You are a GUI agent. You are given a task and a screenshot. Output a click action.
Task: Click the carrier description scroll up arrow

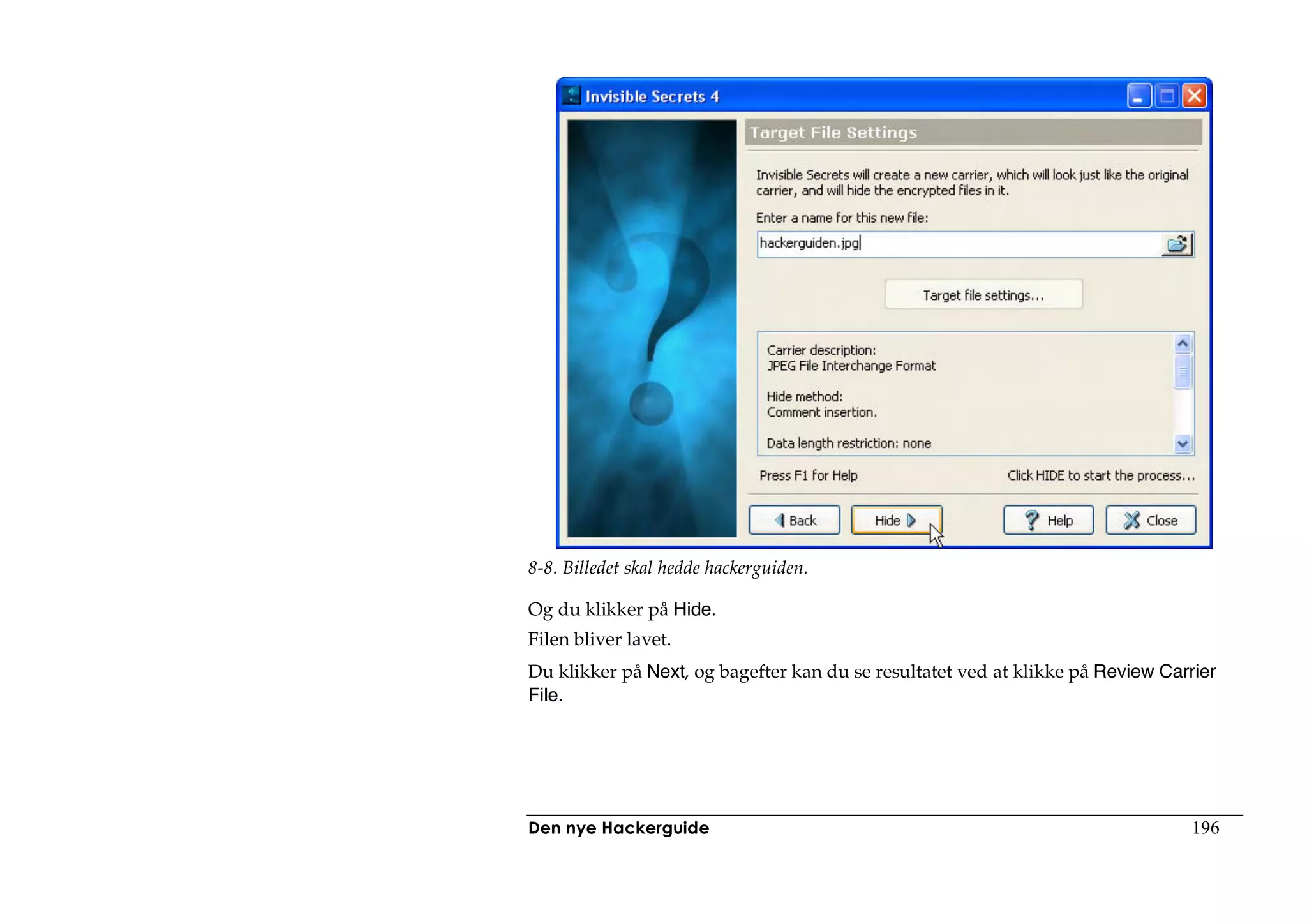[x=1183, y=344]
